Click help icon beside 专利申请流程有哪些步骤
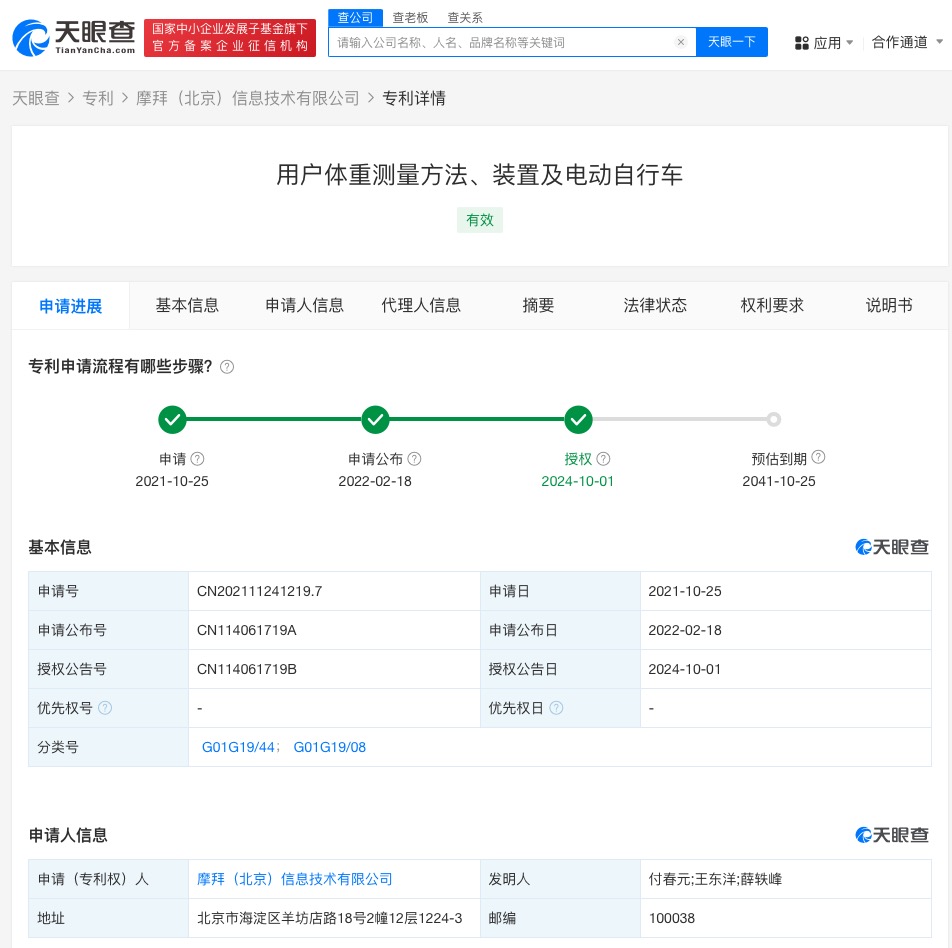Screen dimensions: 952x948 227,367
